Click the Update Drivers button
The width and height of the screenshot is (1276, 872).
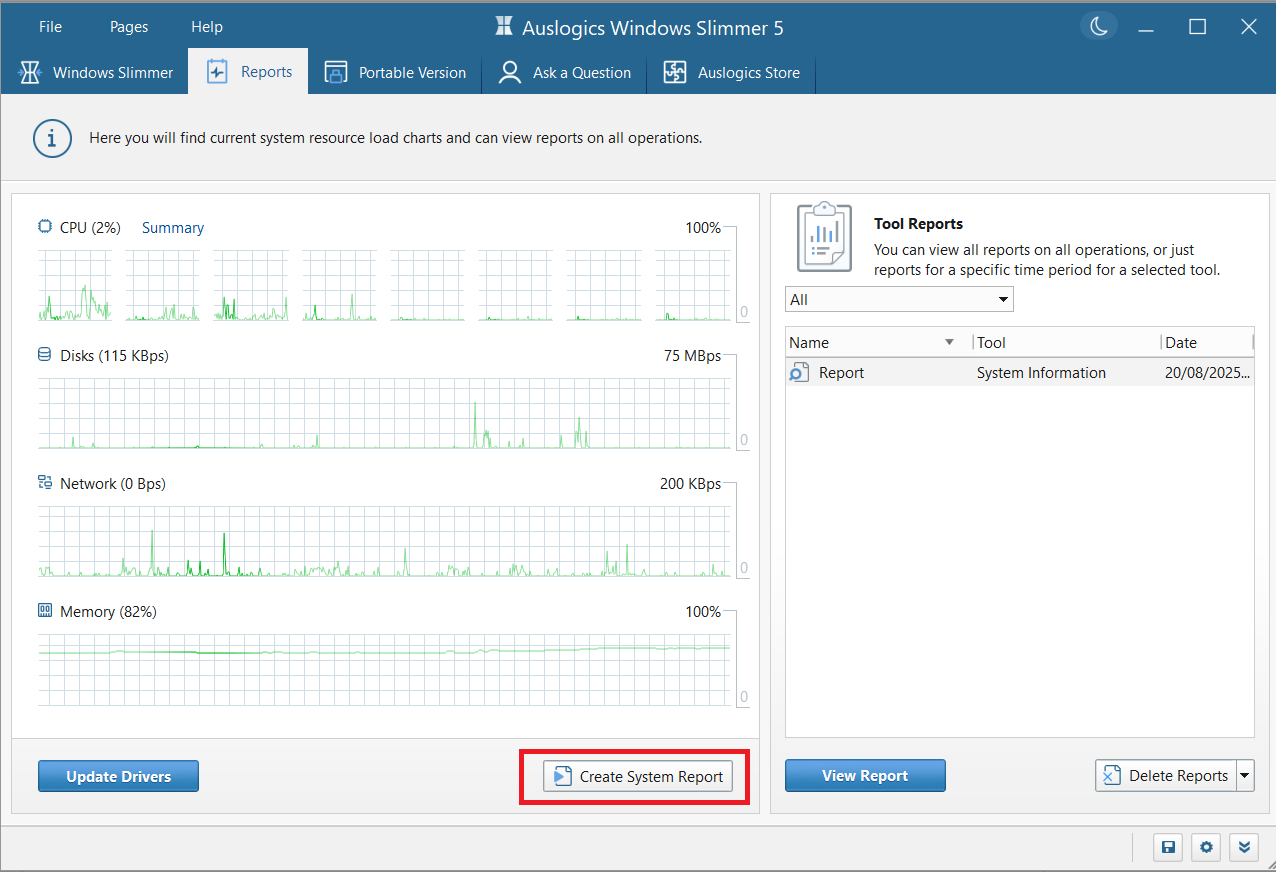(x=118, y=775)
